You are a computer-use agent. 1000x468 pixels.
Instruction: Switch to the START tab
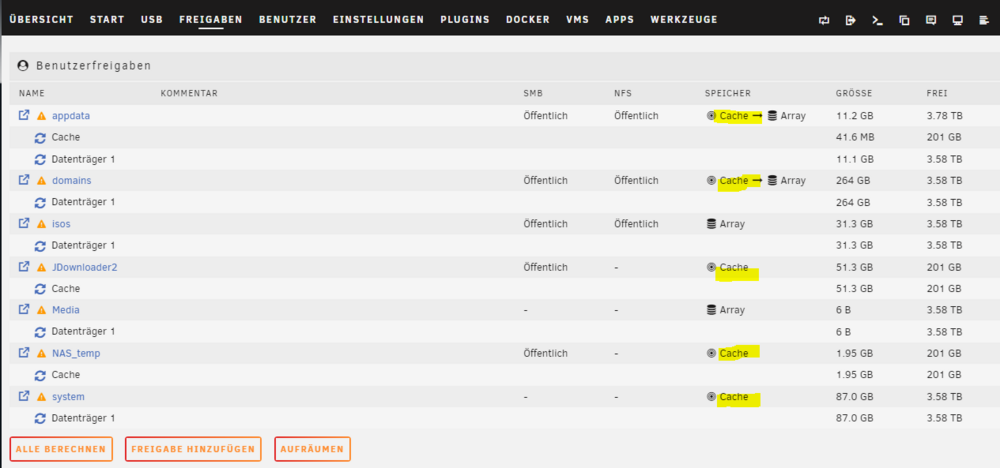click(107, 20)
